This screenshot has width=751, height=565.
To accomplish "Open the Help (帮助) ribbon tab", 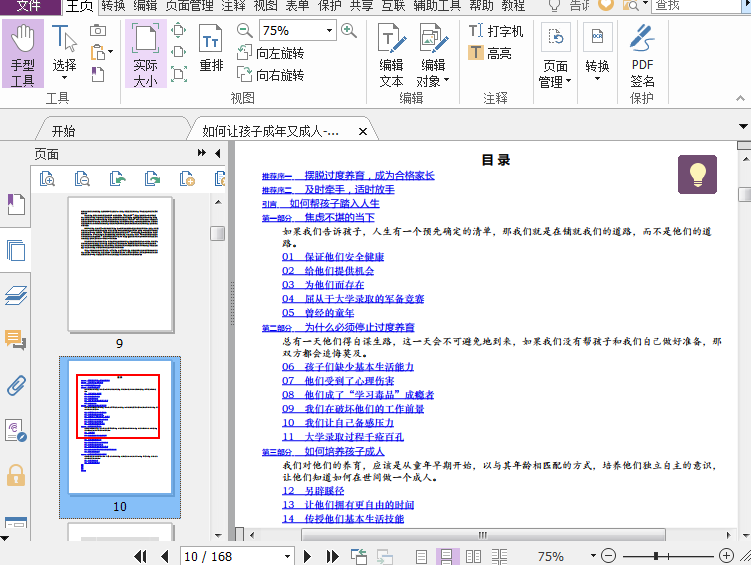I will click(481, 6).
